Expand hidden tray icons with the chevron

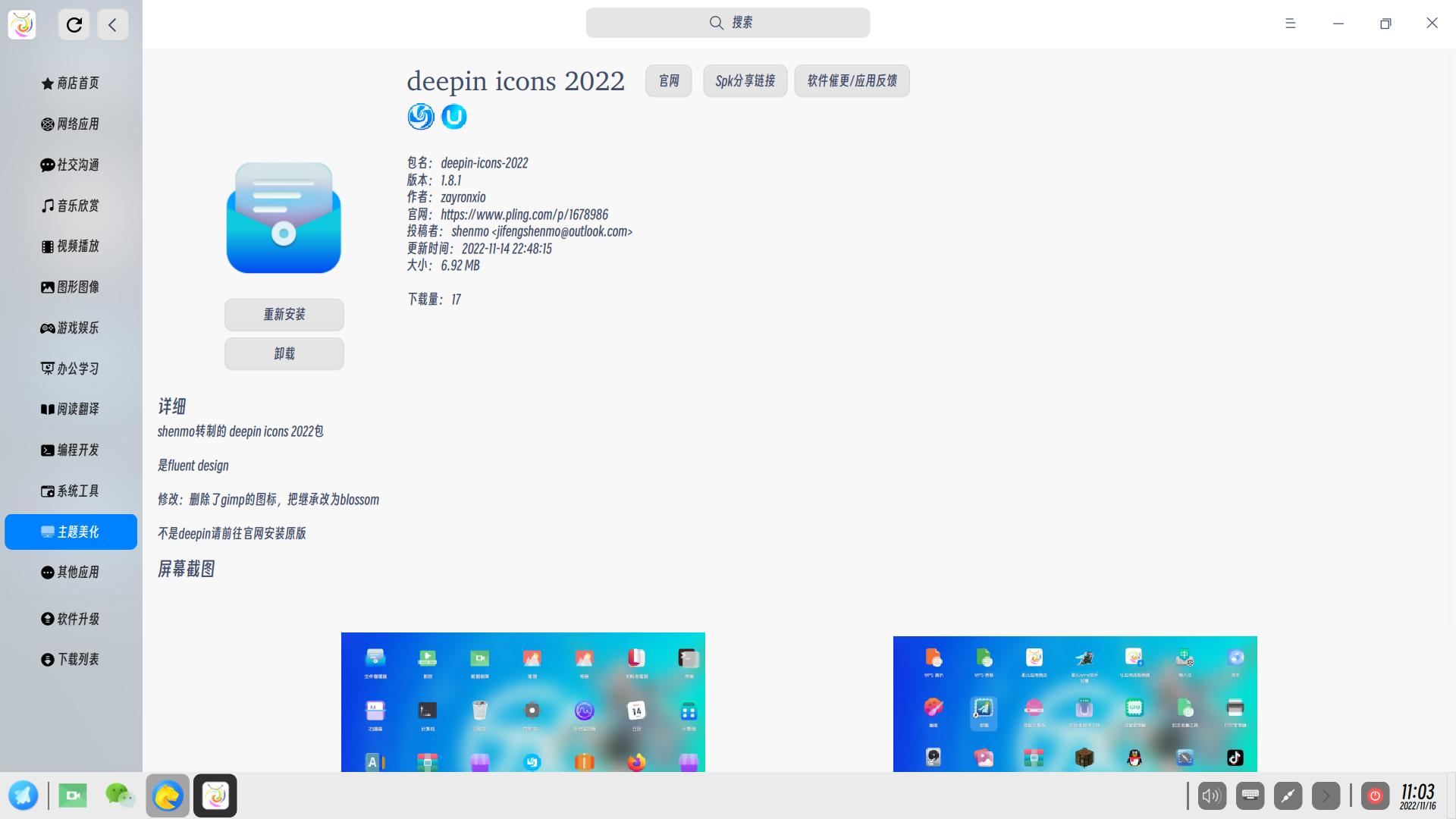1325,795
